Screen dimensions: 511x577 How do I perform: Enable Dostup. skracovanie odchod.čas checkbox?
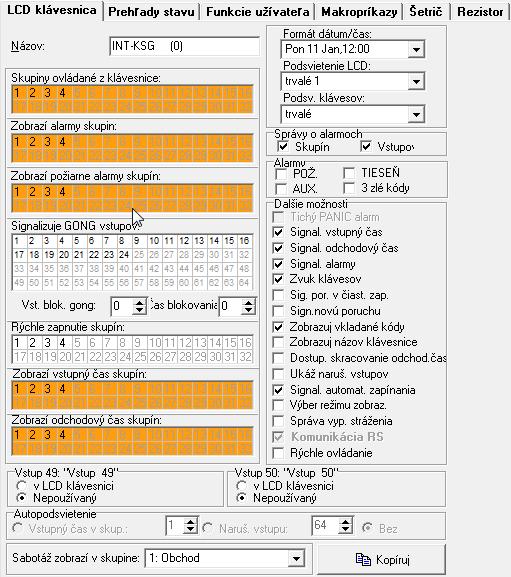278,358
